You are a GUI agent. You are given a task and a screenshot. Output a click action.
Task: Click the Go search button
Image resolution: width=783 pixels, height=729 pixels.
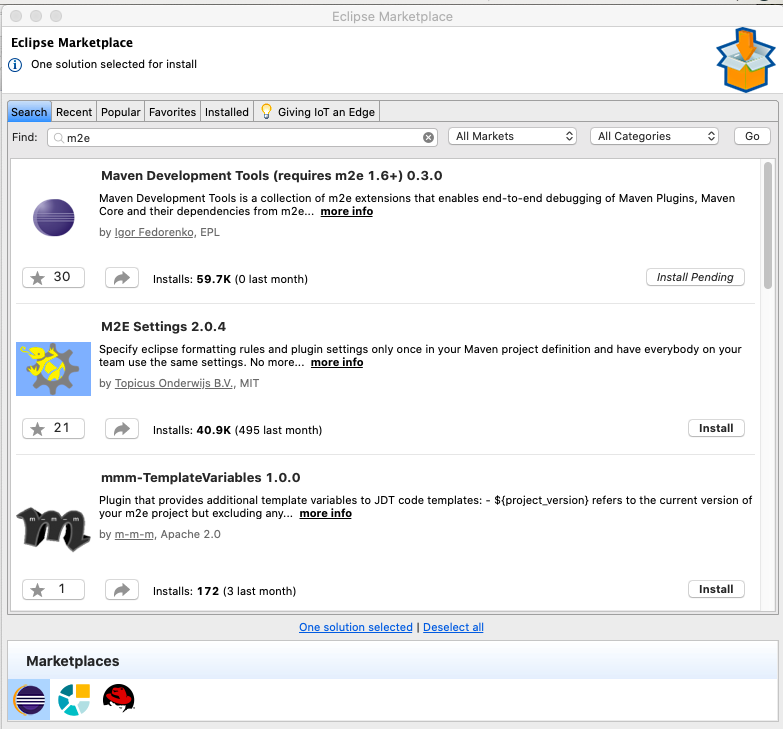pyautogui.click(x=752, y=136)
